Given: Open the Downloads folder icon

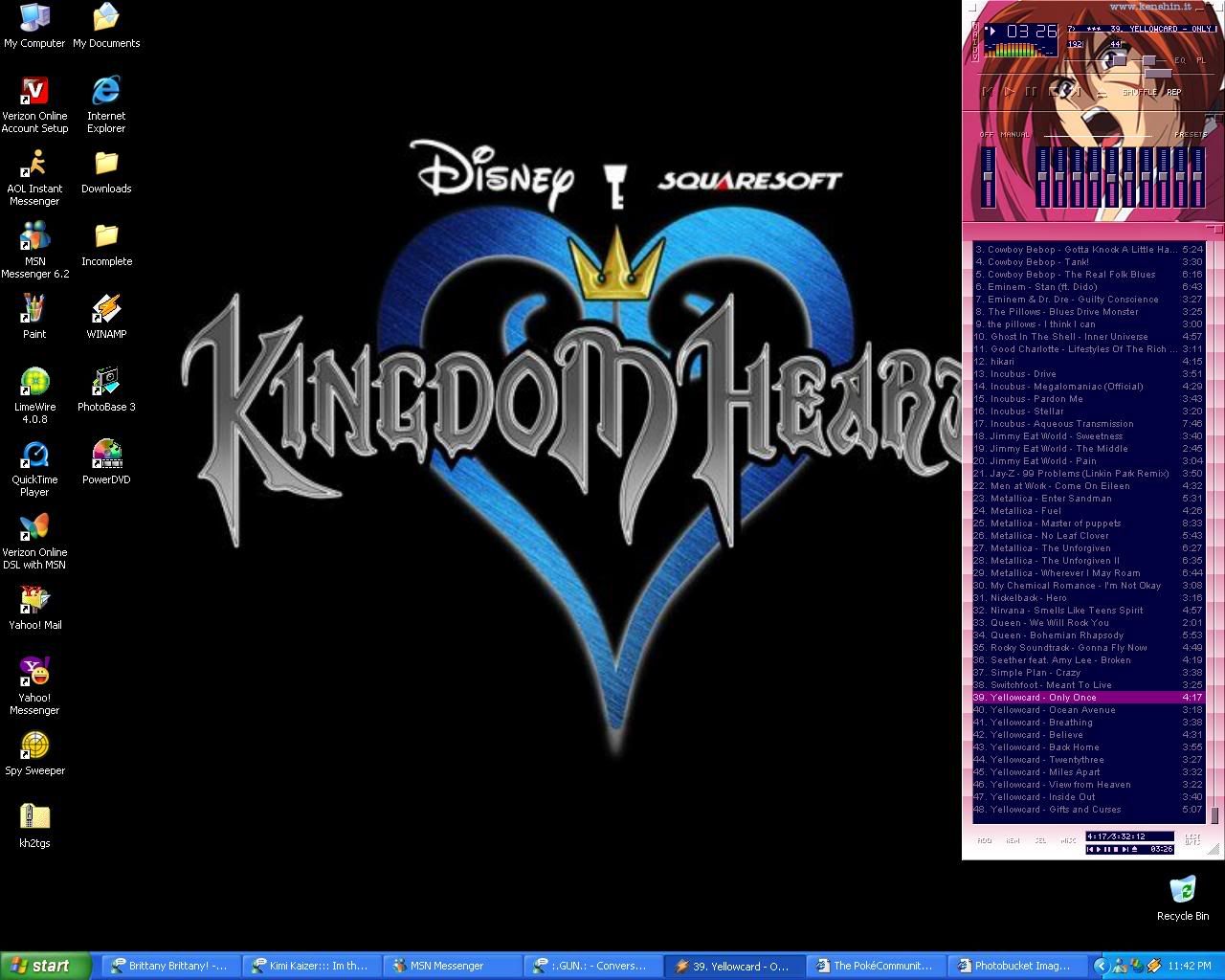Looking at the screenshot, I should [x=106, y=172].
